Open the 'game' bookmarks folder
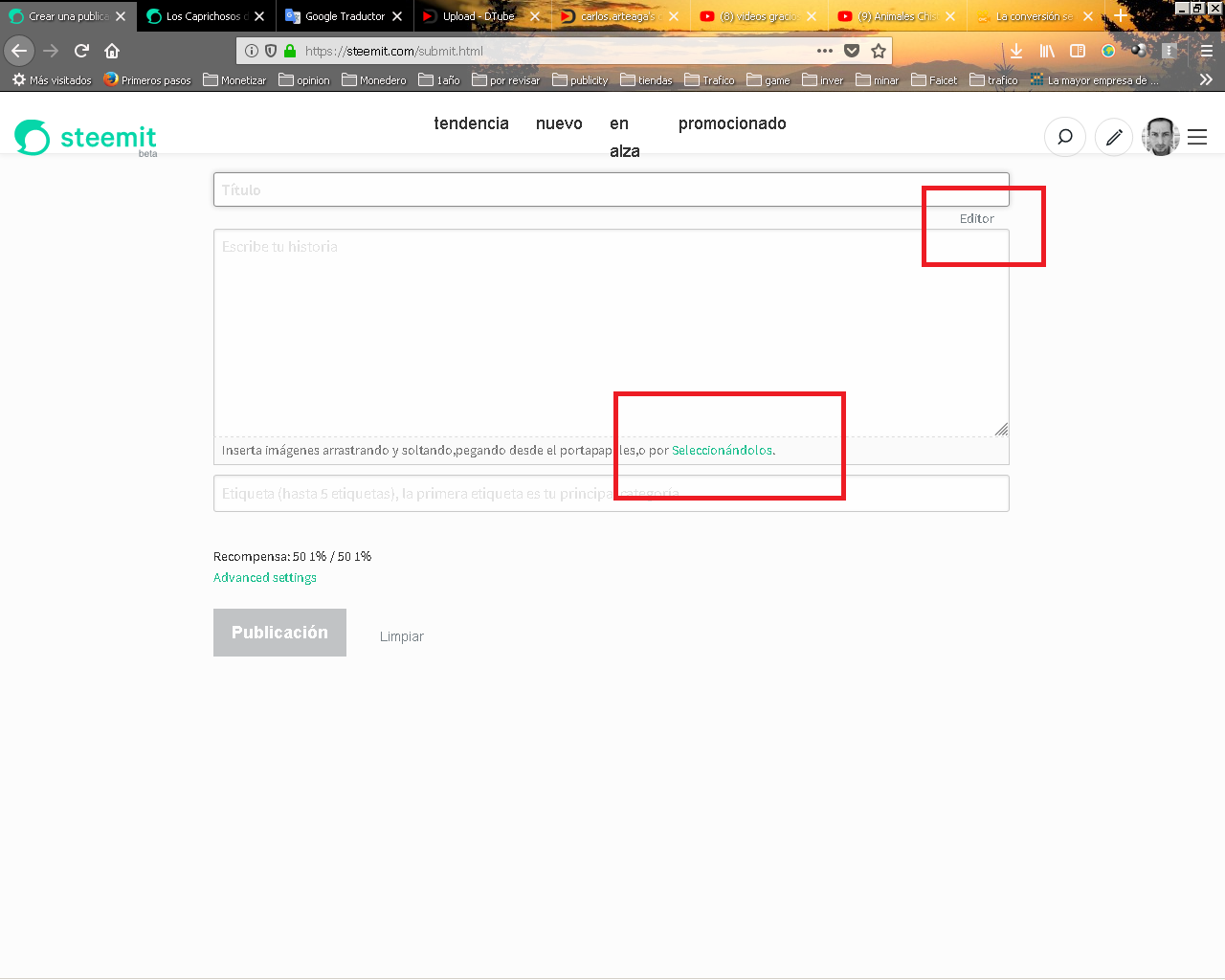 click(x=768, y=79)
